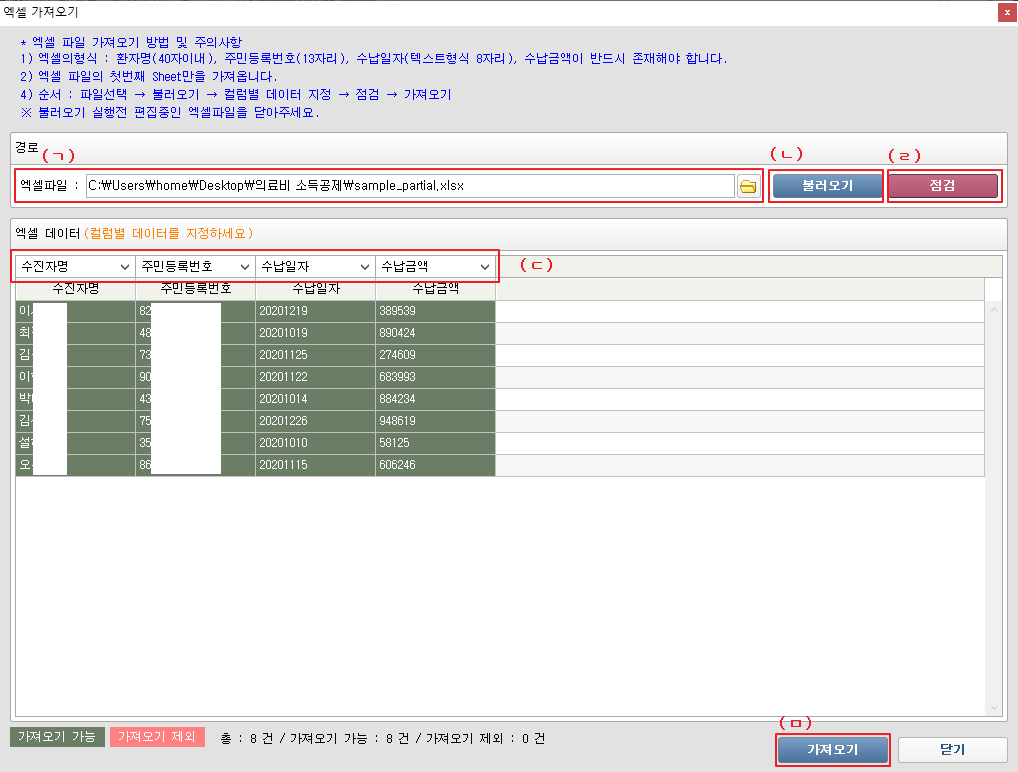Click the 수납일자 column header
The height and width of the screenshot is (772, 1018).
pos(315,289)
